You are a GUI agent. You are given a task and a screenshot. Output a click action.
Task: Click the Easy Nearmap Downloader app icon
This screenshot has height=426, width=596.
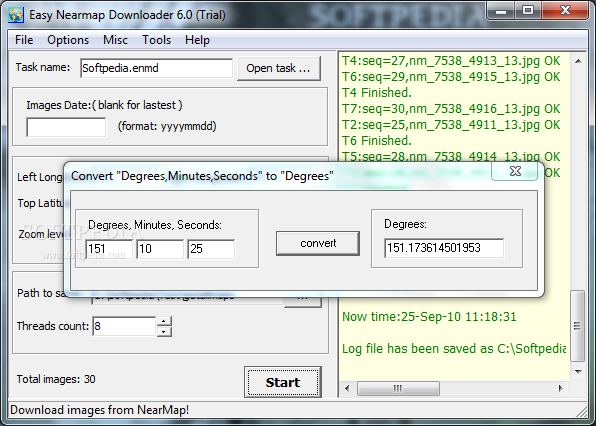click(x=16, y=15)
